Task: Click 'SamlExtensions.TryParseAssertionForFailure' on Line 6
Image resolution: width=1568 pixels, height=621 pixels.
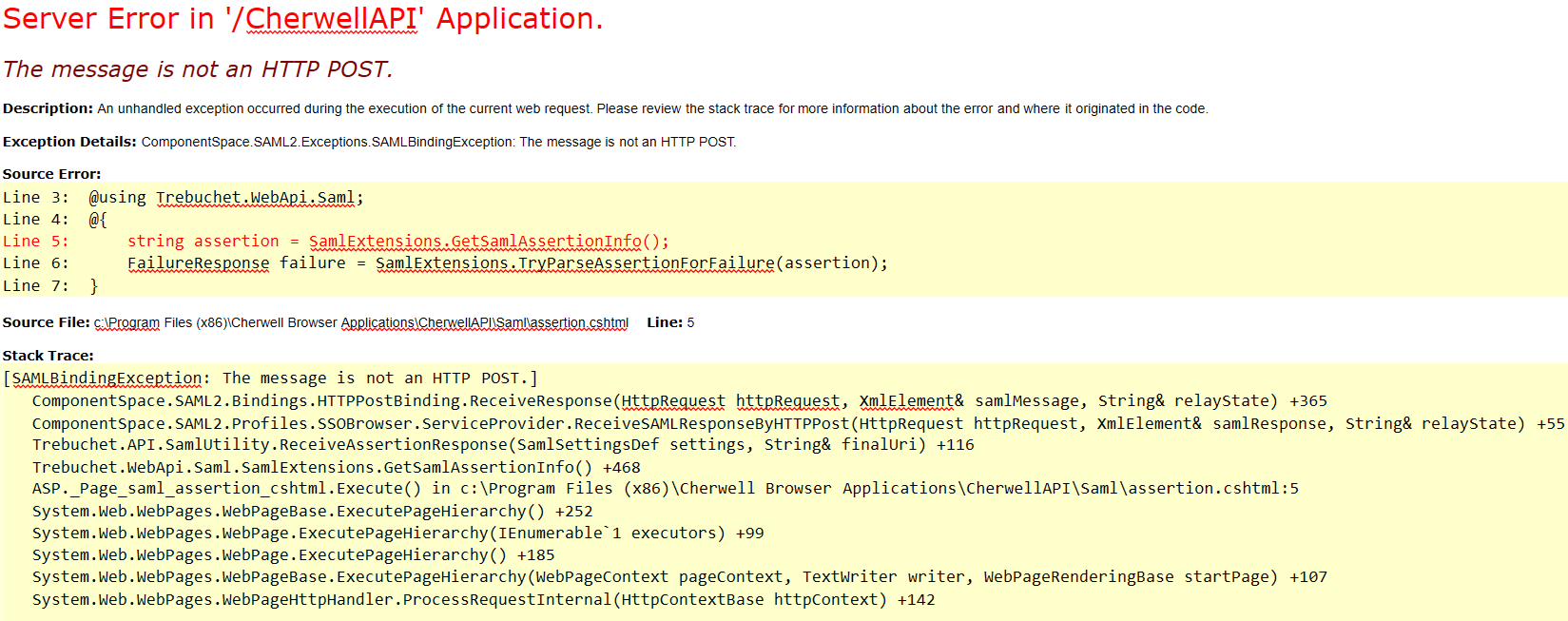Action: click(x=574, y=263)
